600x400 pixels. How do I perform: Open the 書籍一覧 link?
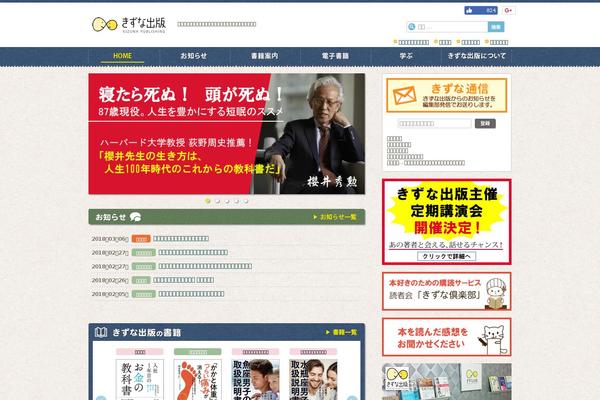click(341, 332)
